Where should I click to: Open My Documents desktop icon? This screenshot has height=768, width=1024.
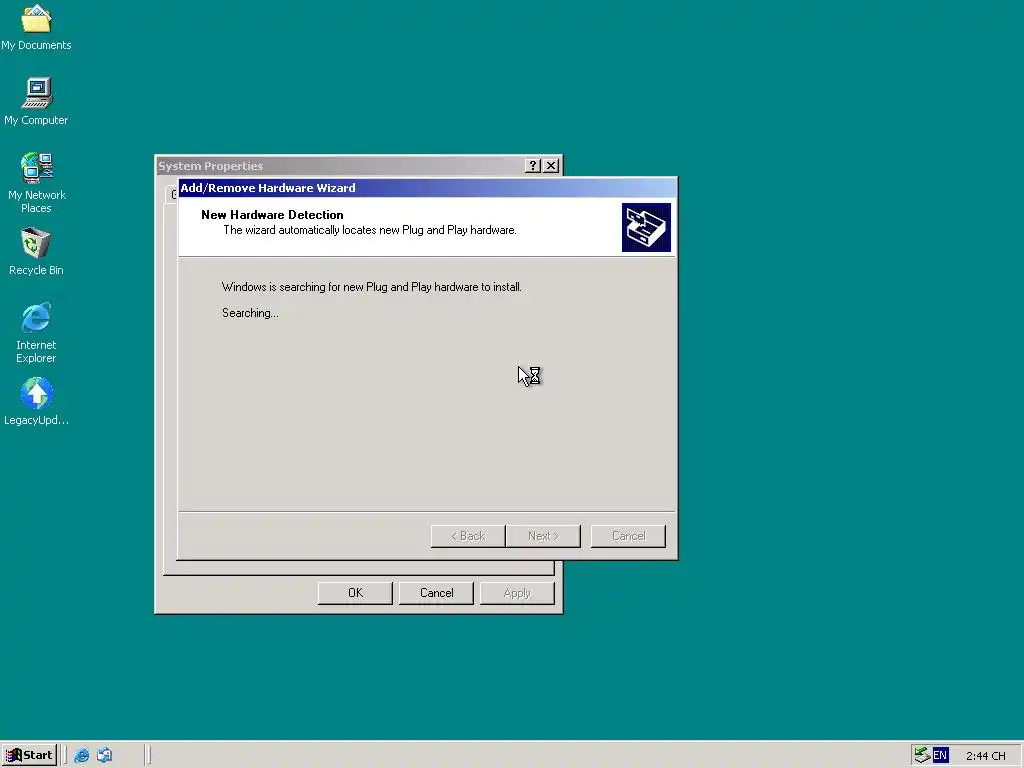[x=36, y=26]
